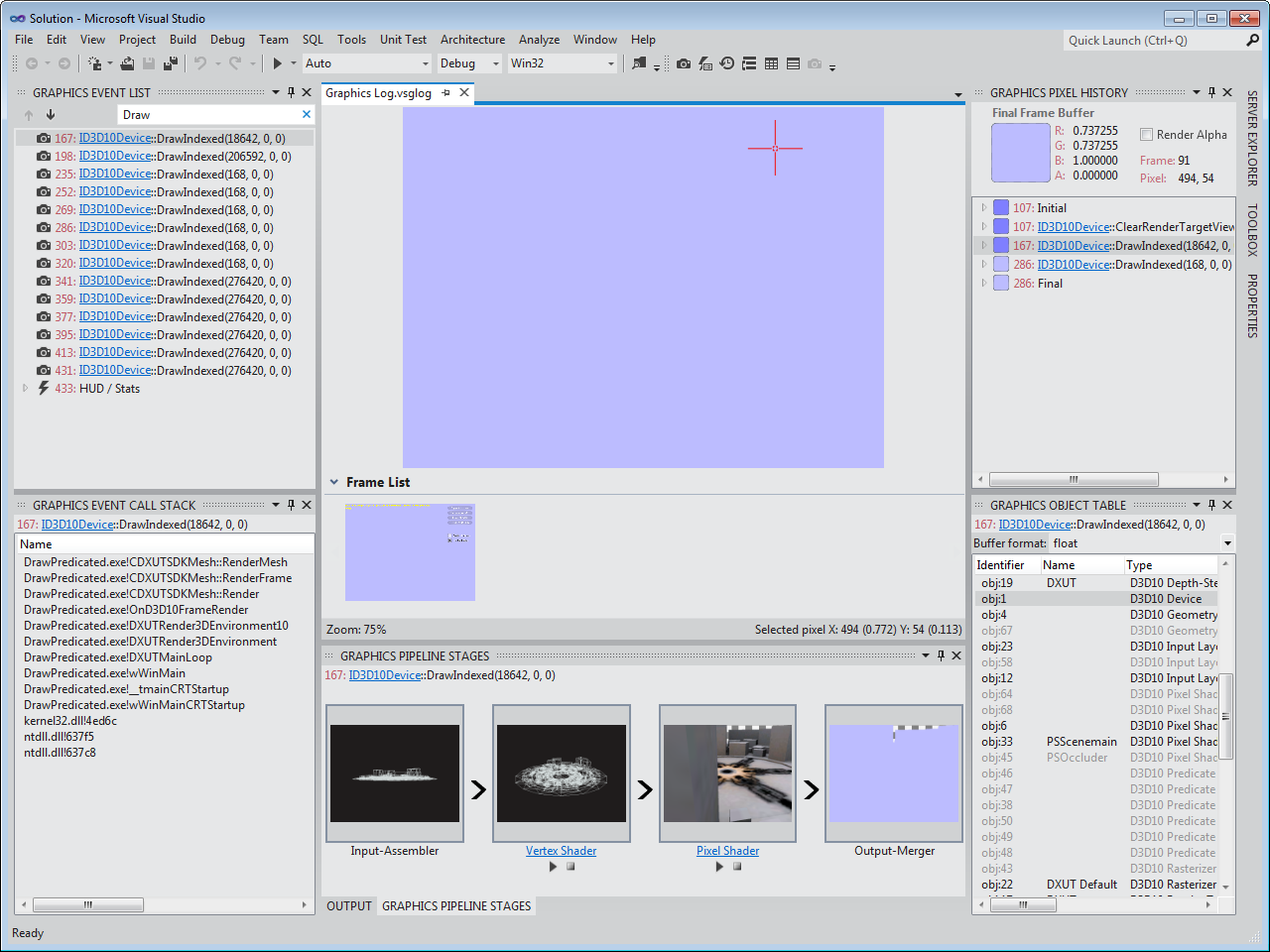
Task: Click ID3D10Device link in Call Stack header
Action: pyautogui.click(x=77, y=525)
